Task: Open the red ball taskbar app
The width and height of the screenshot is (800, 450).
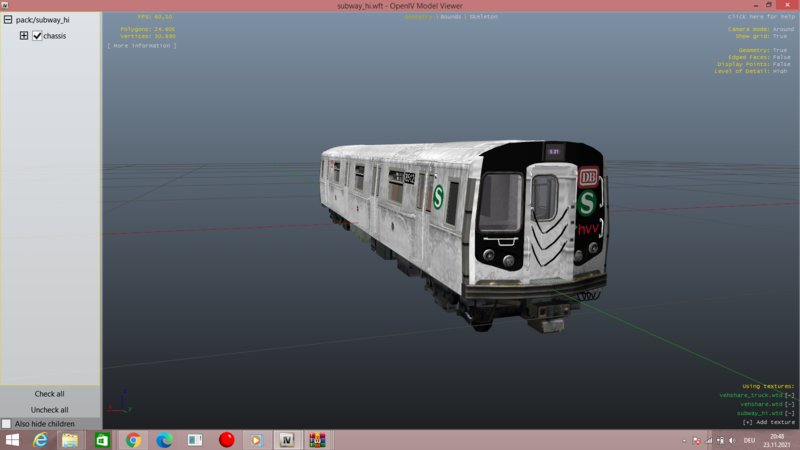Action: pos(227,439)
